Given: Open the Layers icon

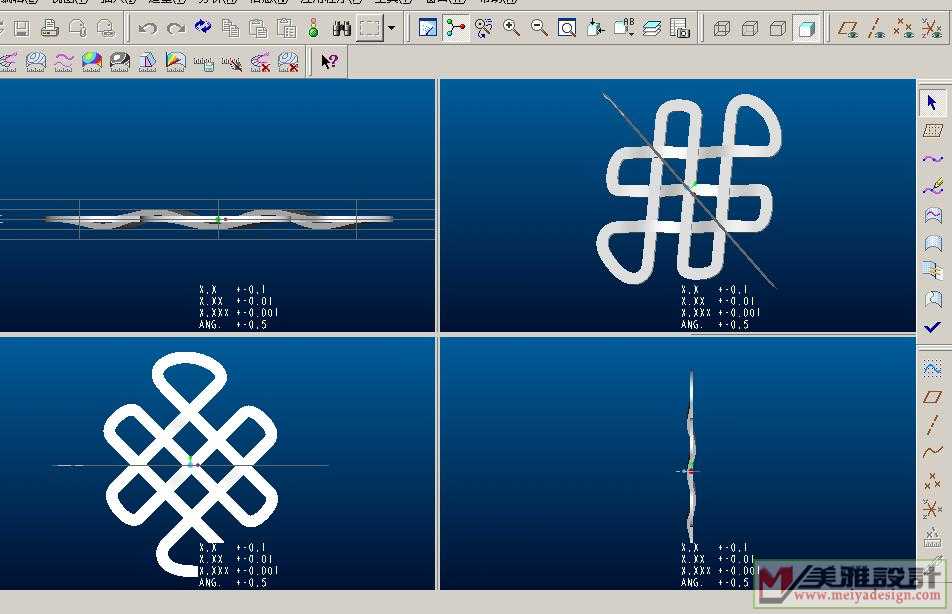Looking at the screenshot, I should point(652,28).
